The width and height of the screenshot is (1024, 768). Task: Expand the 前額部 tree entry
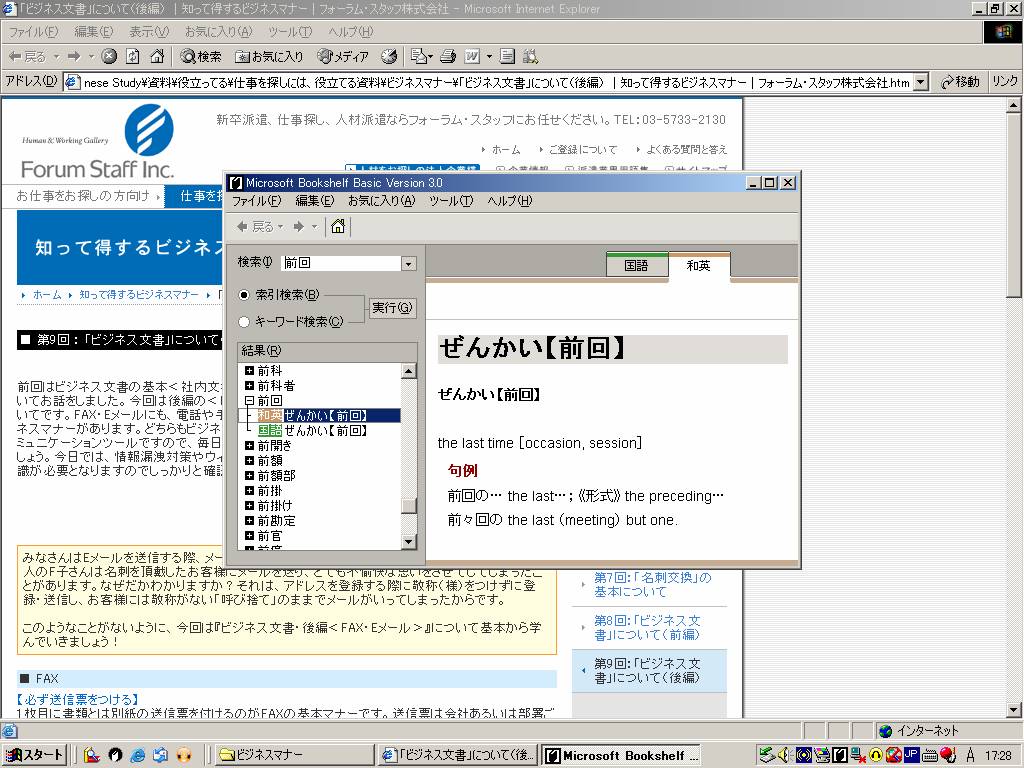click(x=249, y=475)
